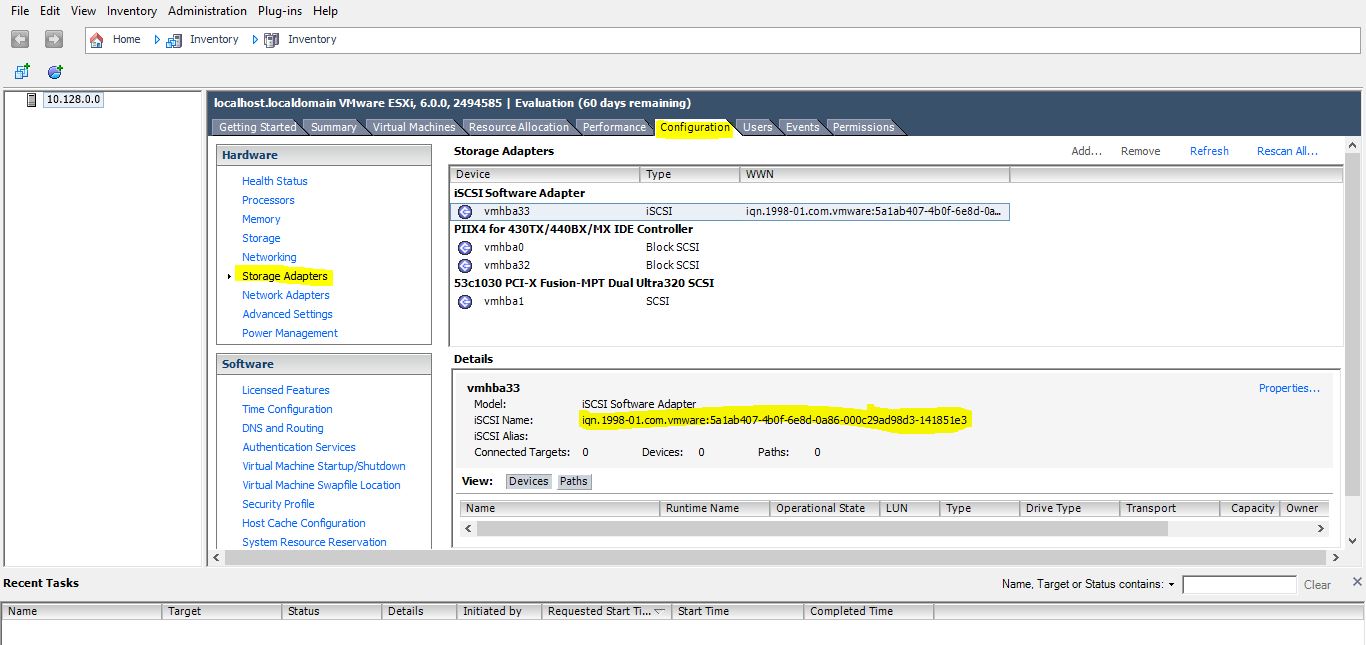Click the Rescan All link
The height and width of the screenshot is (645, 1366).
(1287, 151)
